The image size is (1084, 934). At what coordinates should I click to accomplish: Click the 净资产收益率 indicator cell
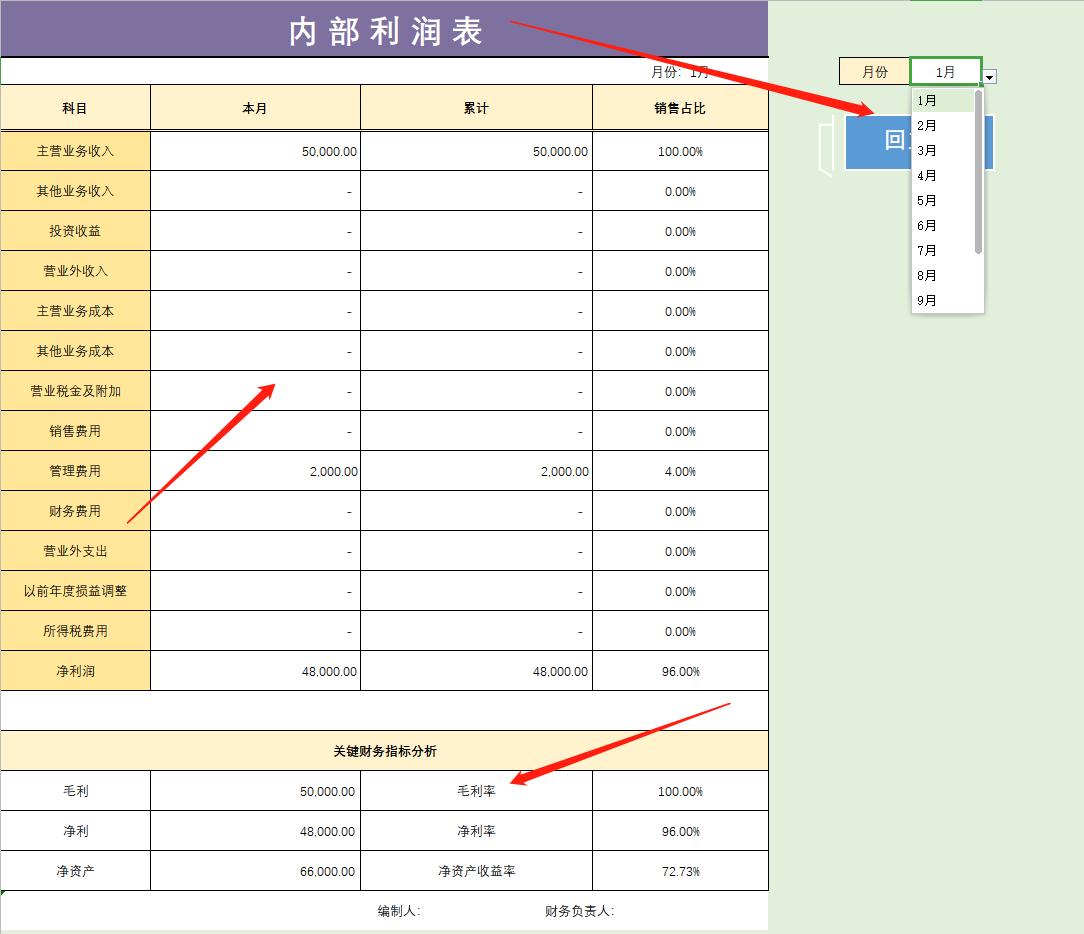[477, 870]
